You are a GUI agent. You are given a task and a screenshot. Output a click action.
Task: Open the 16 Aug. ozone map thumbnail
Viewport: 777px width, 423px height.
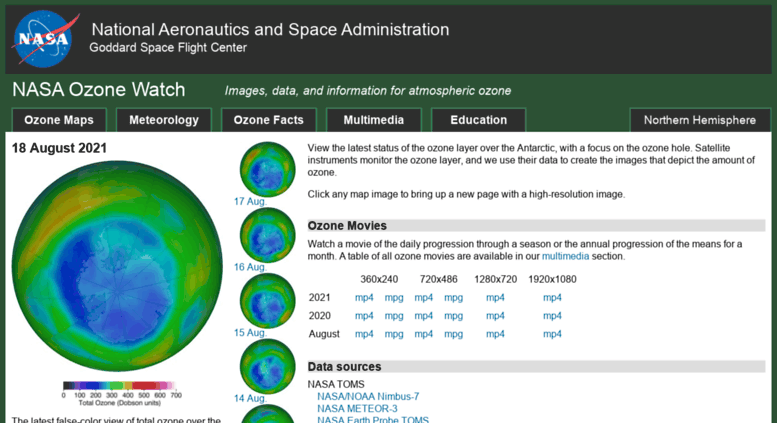[x=268, y=235]
